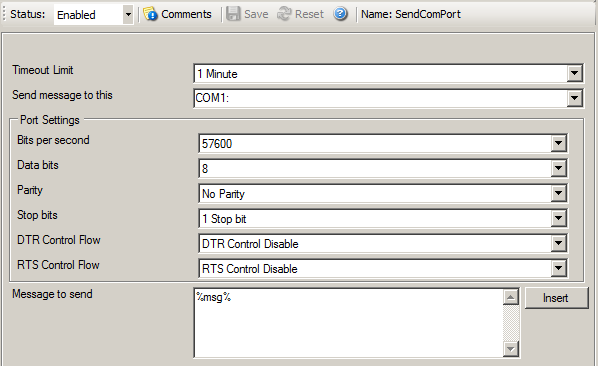
Task: Click the Comments text label in toolbar
Action: [186, 14]
